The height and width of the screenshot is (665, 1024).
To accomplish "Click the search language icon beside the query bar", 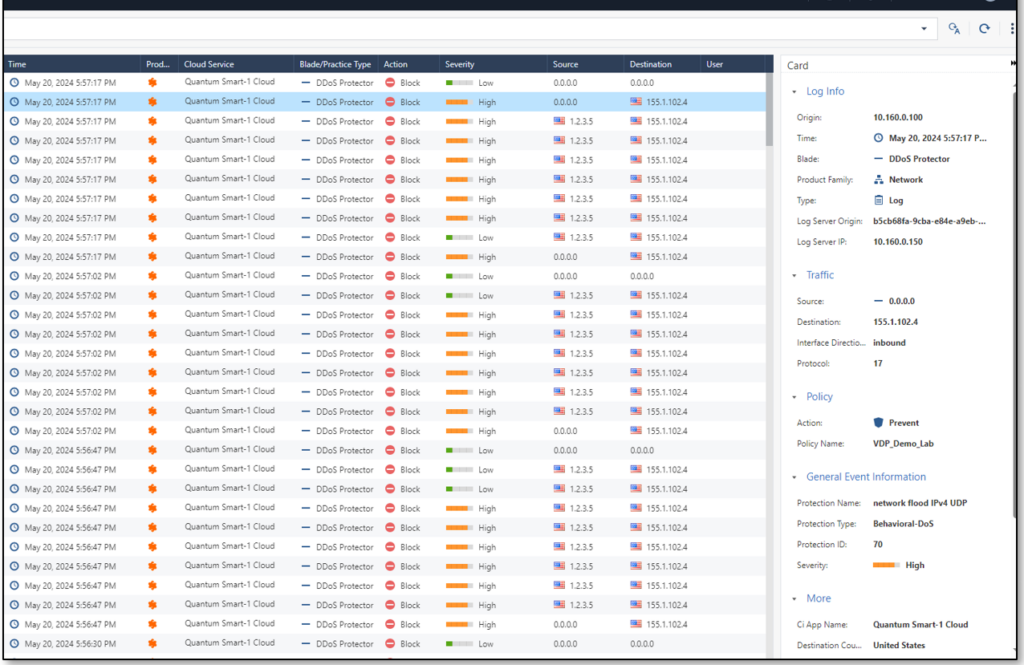I will click(x=953, y=28).
